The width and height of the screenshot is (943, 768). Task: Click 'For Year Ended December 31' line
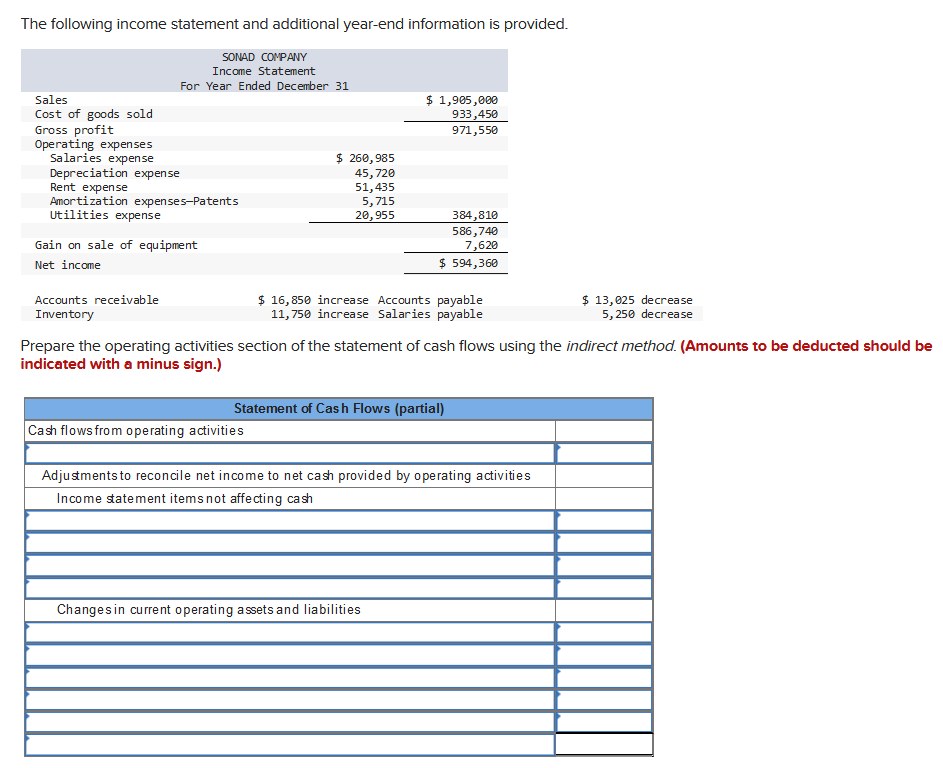265,86
